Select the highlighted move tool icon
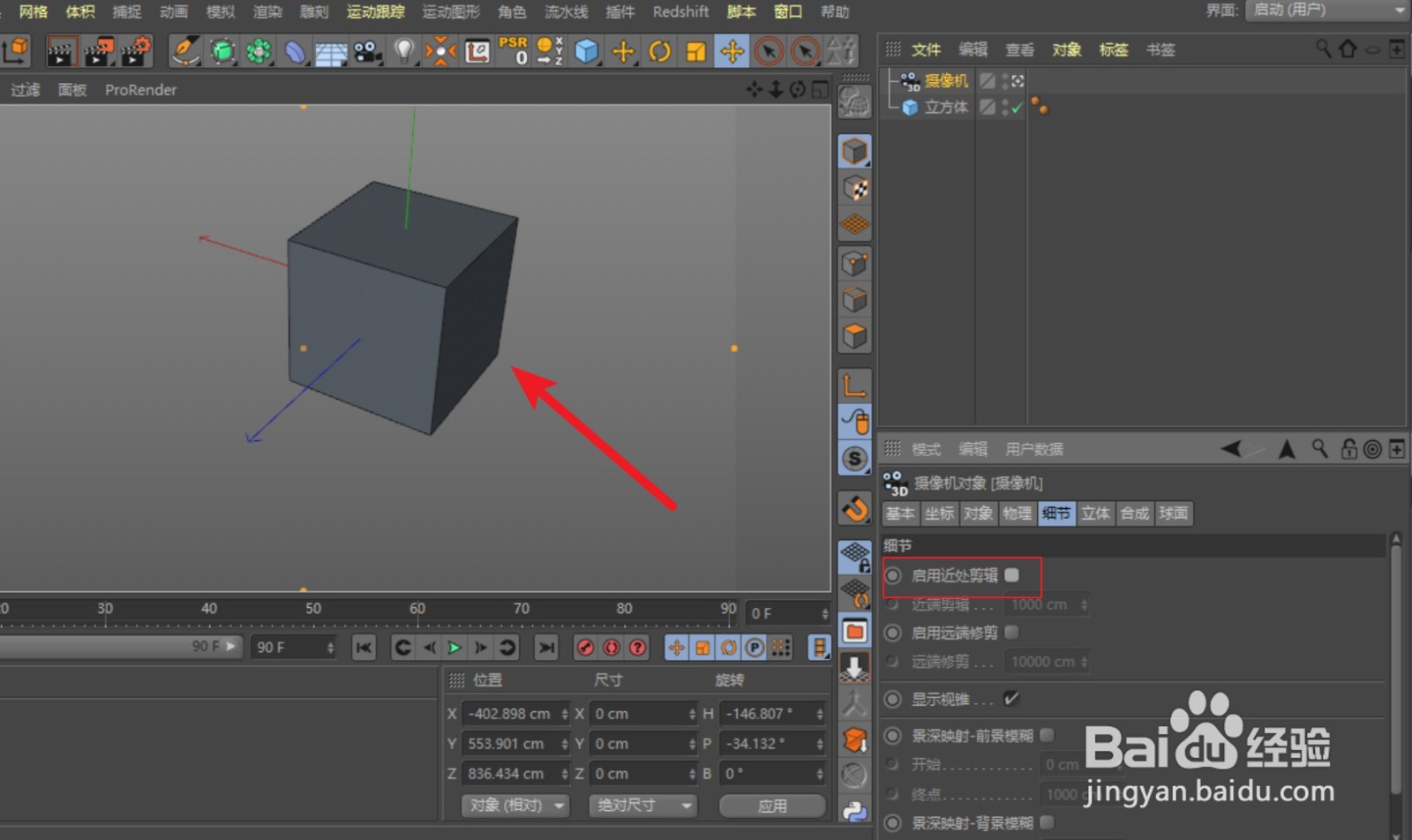1412x840 pixels. pyautogui.click(x=732, y=51)
